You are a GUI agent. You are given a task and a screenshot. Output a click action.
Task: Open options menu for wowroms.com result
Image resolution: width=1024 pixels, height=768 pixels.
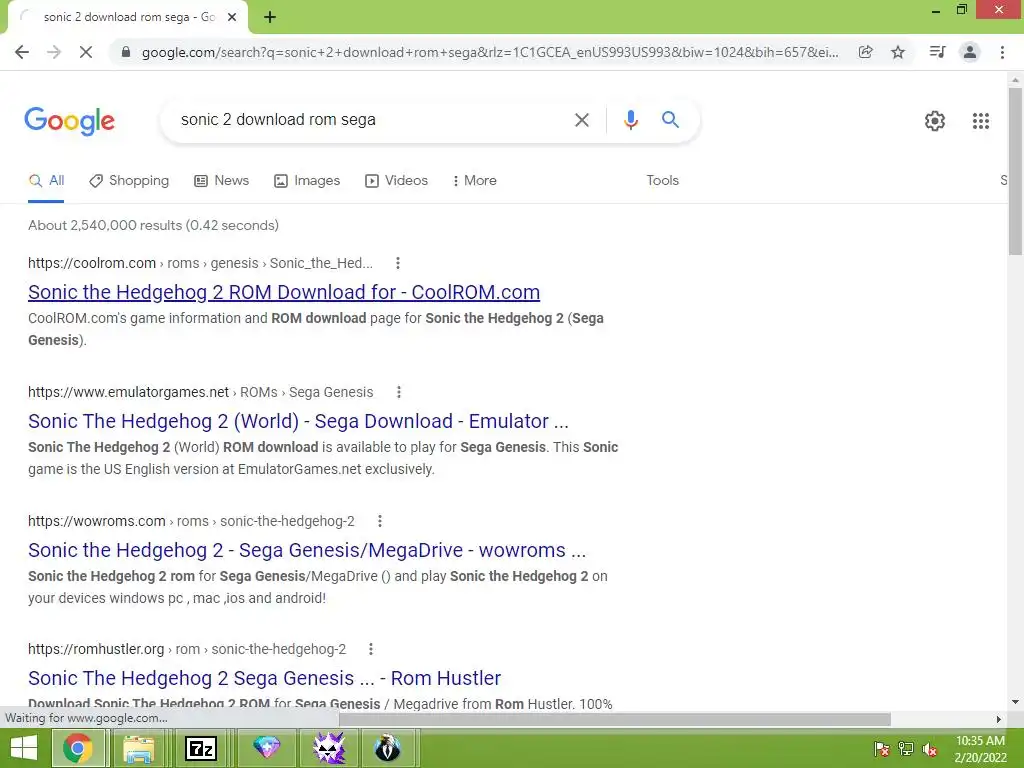[x=379, y=521]
